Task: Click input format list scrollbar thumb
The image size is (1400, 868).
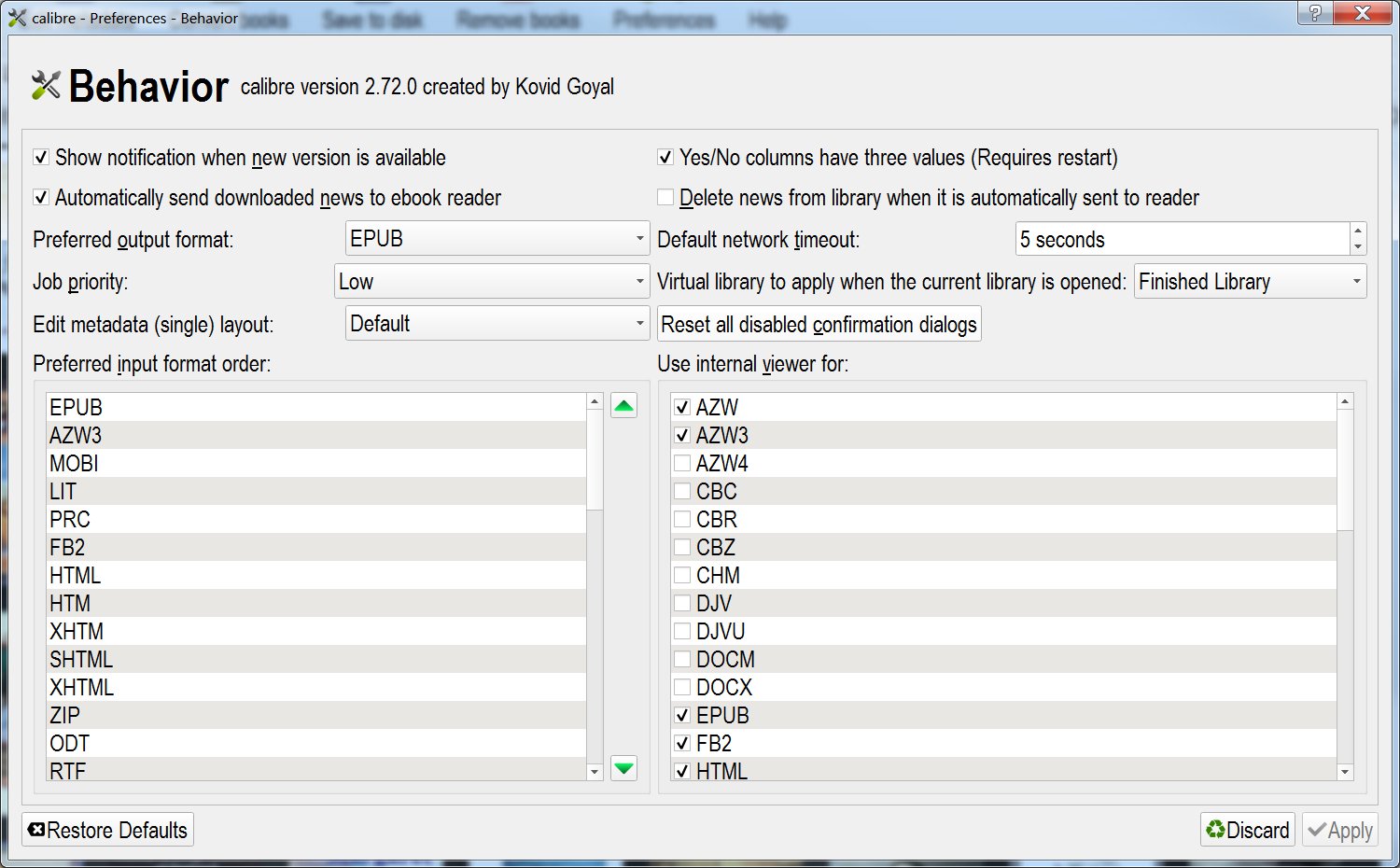Action: coord(595,459)
